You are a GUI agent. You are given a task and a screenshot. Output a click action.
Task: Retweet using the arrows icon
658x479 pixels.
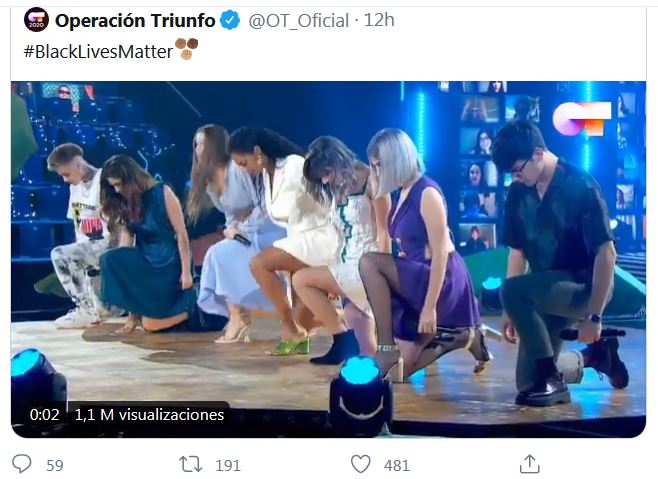coord(190,464)
